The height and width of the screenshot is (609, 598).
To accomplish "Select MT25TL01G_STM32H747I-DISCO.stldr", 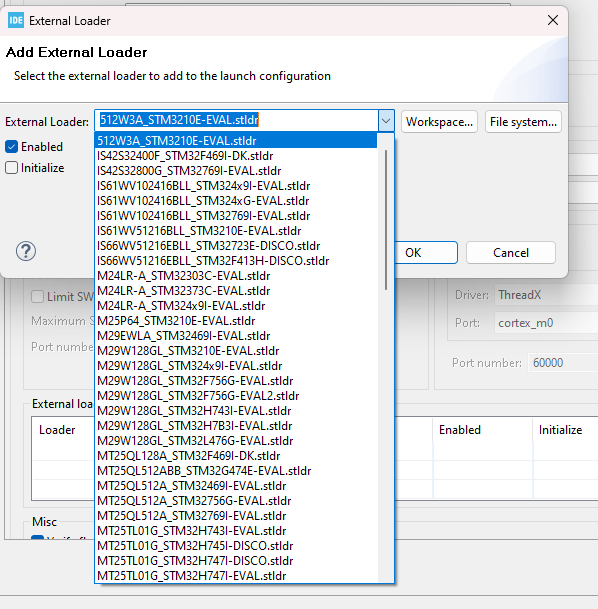I will (x=236, y=561).
